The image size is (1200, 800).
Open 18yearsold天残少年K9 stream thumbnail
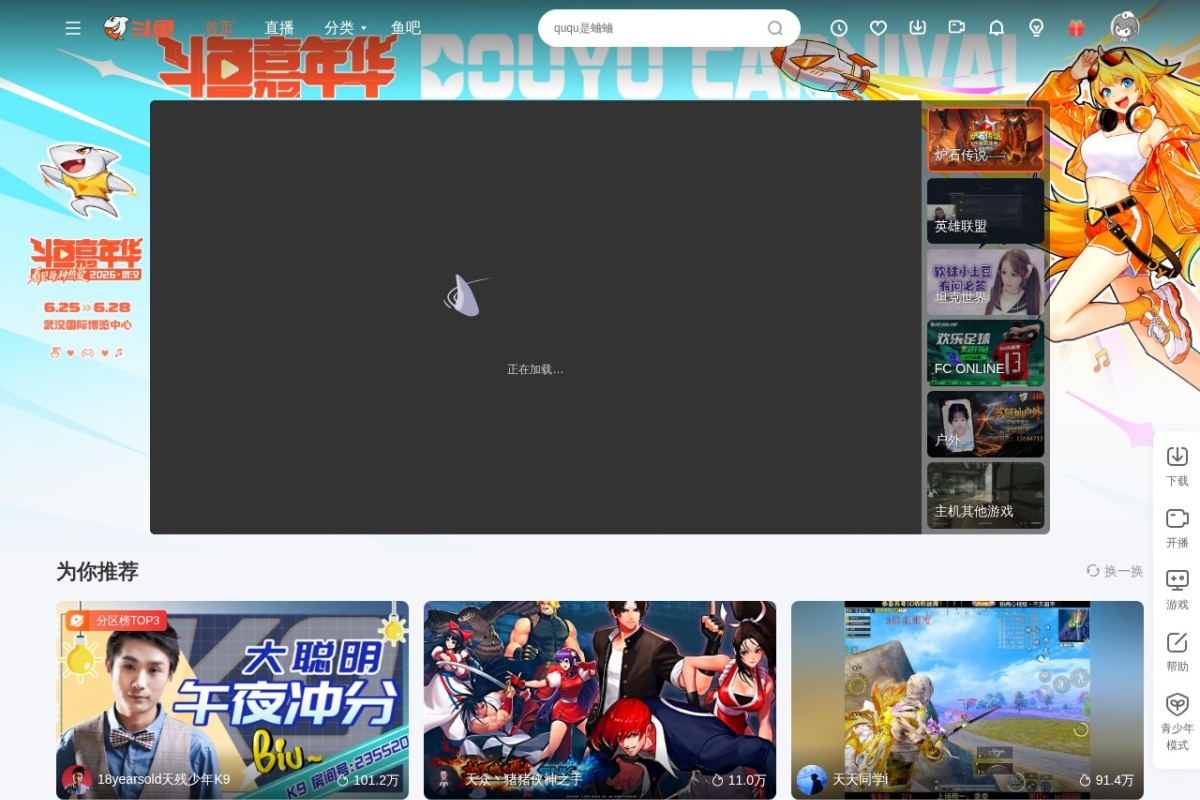tap(232, 700)
